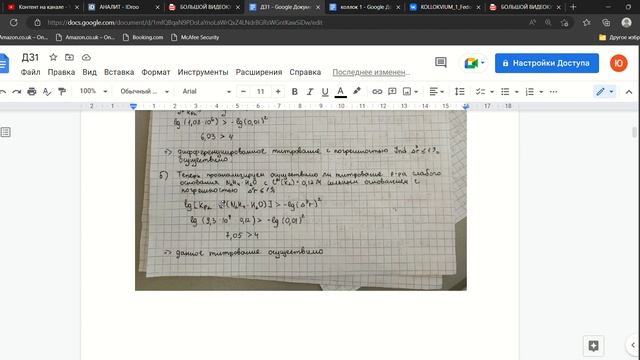Open Вставка menu
Image resolution: width=640 pixels, height=360 pixels.
(x=119, y=72)
